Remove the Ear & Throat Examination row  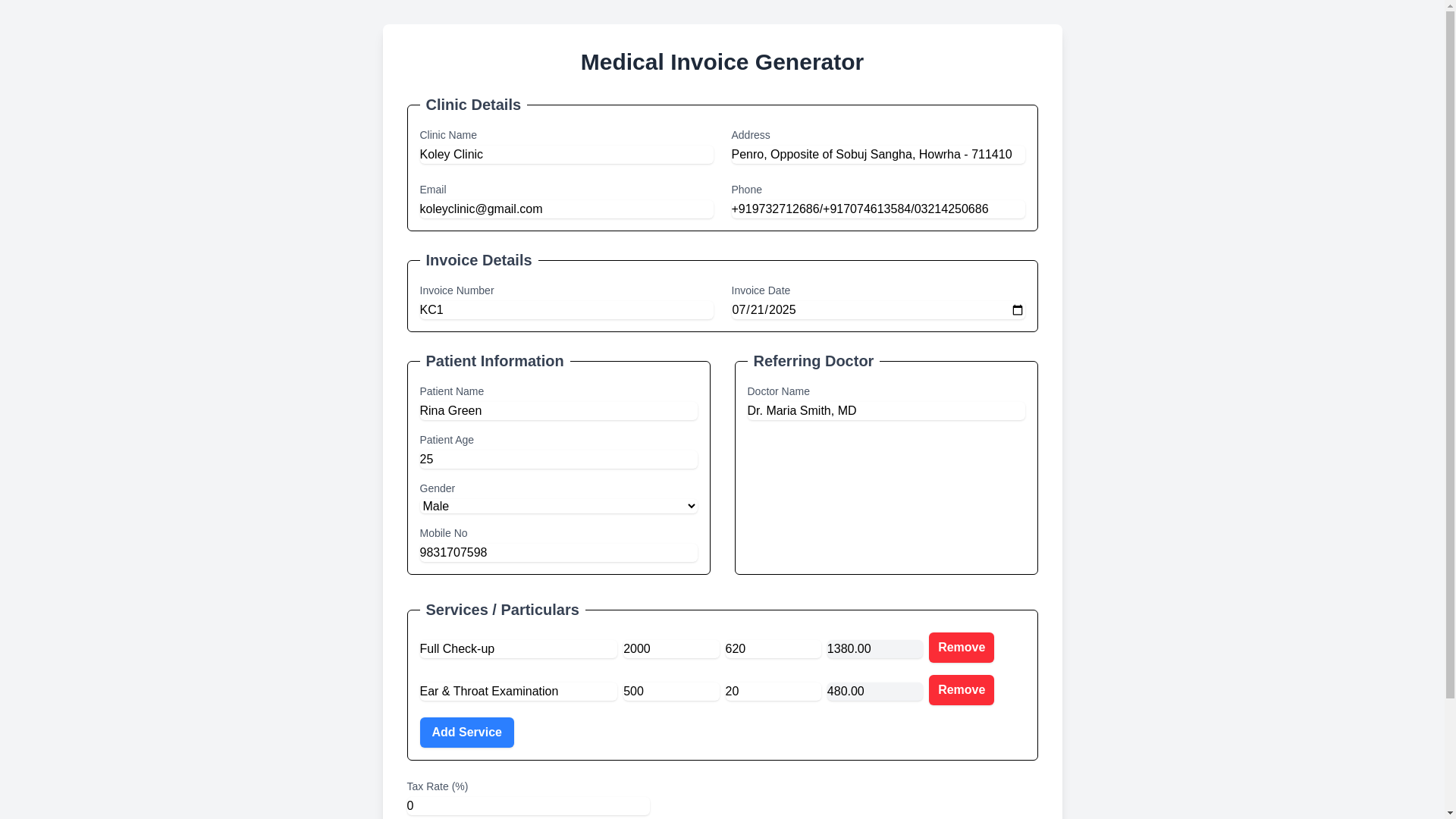pos(961,690)
